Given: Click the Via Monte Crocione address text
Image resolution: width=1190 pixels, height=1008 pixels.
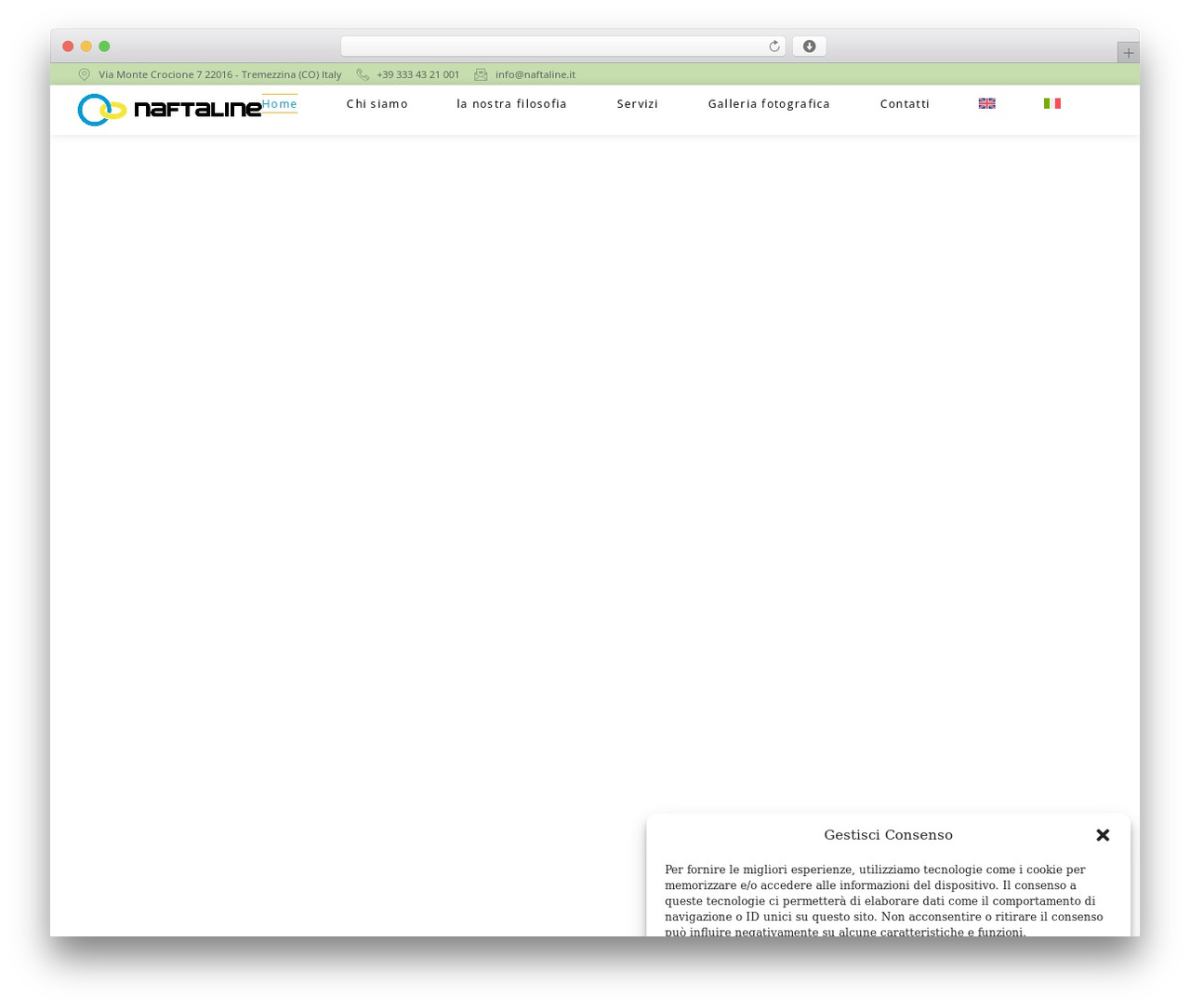Looking at the screenshot, I should pos(220,74).
